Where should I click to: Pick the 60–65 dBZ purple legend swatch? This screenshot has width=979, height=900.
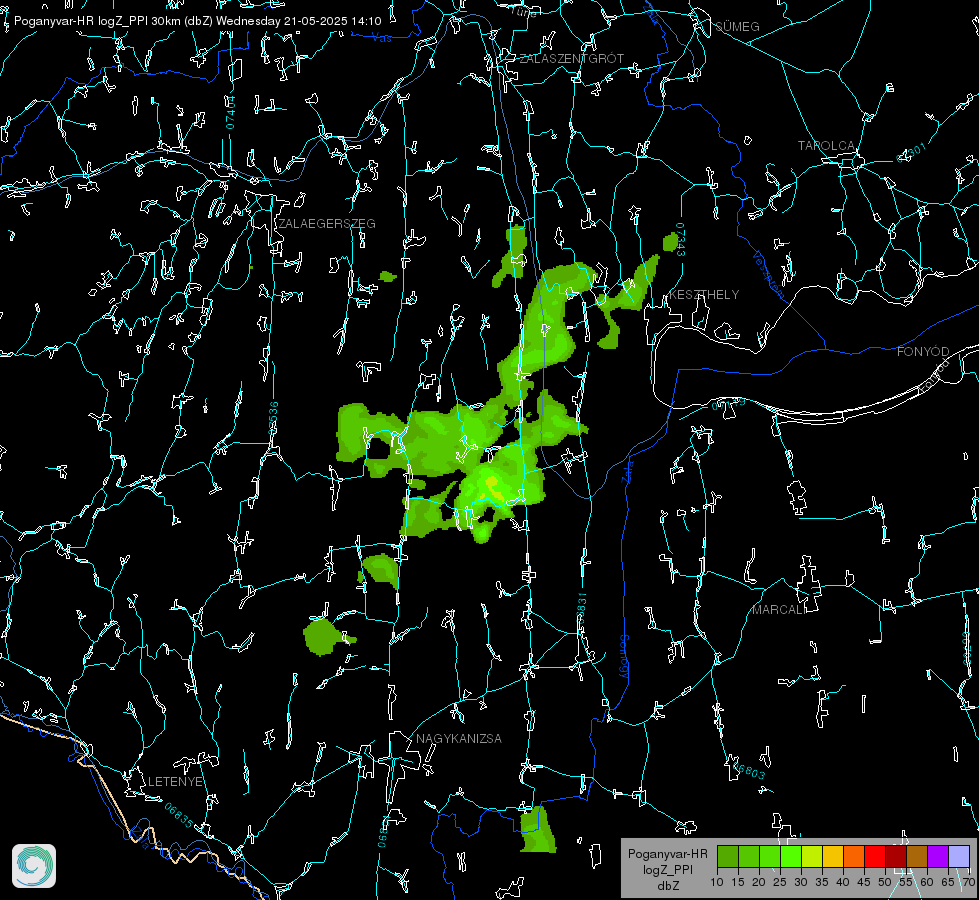tap(938, 856)
